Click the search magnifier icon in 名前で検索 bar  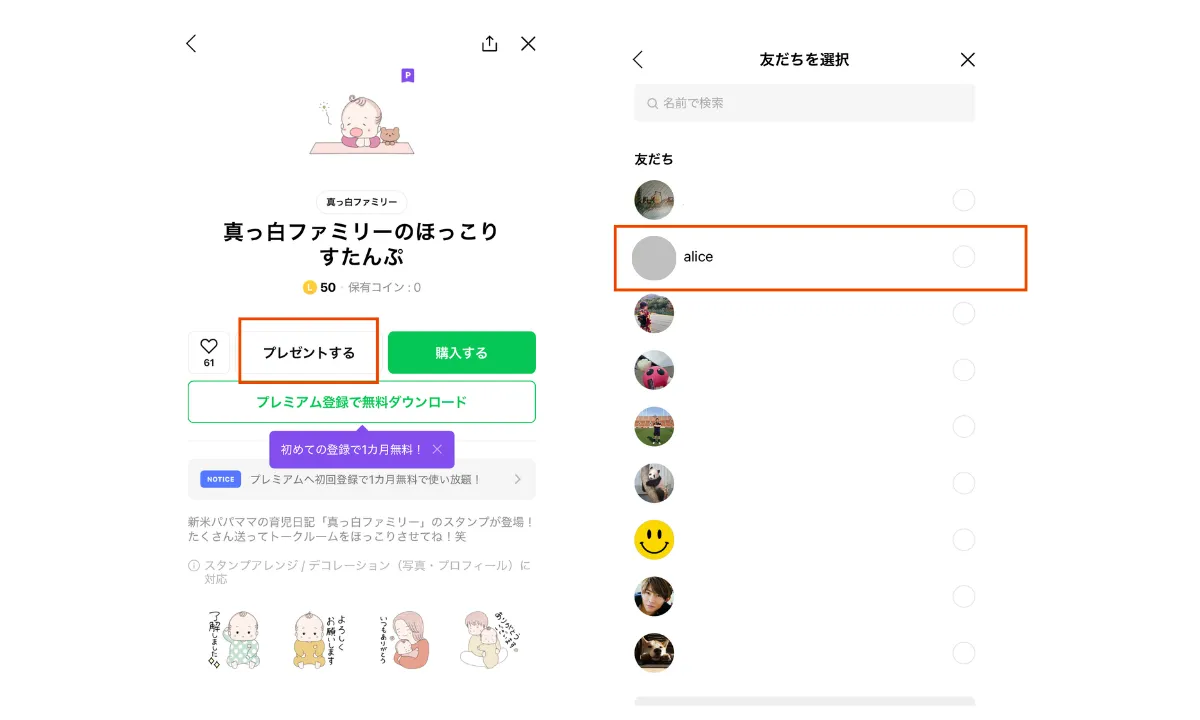pos(650,103)
